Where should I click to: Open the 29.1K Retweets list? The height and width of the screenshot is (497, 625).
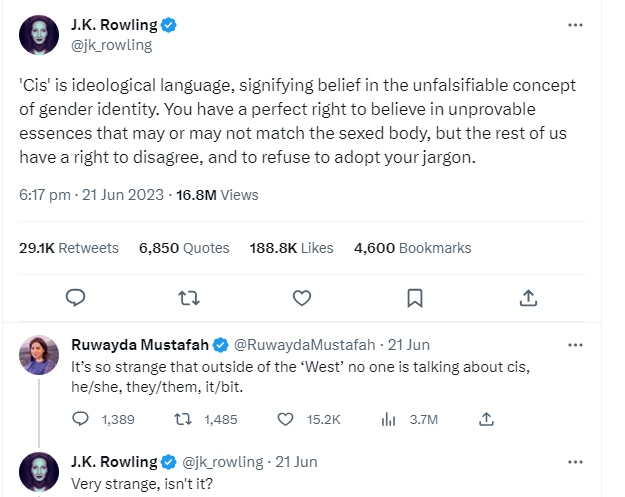tap(69, 248)
